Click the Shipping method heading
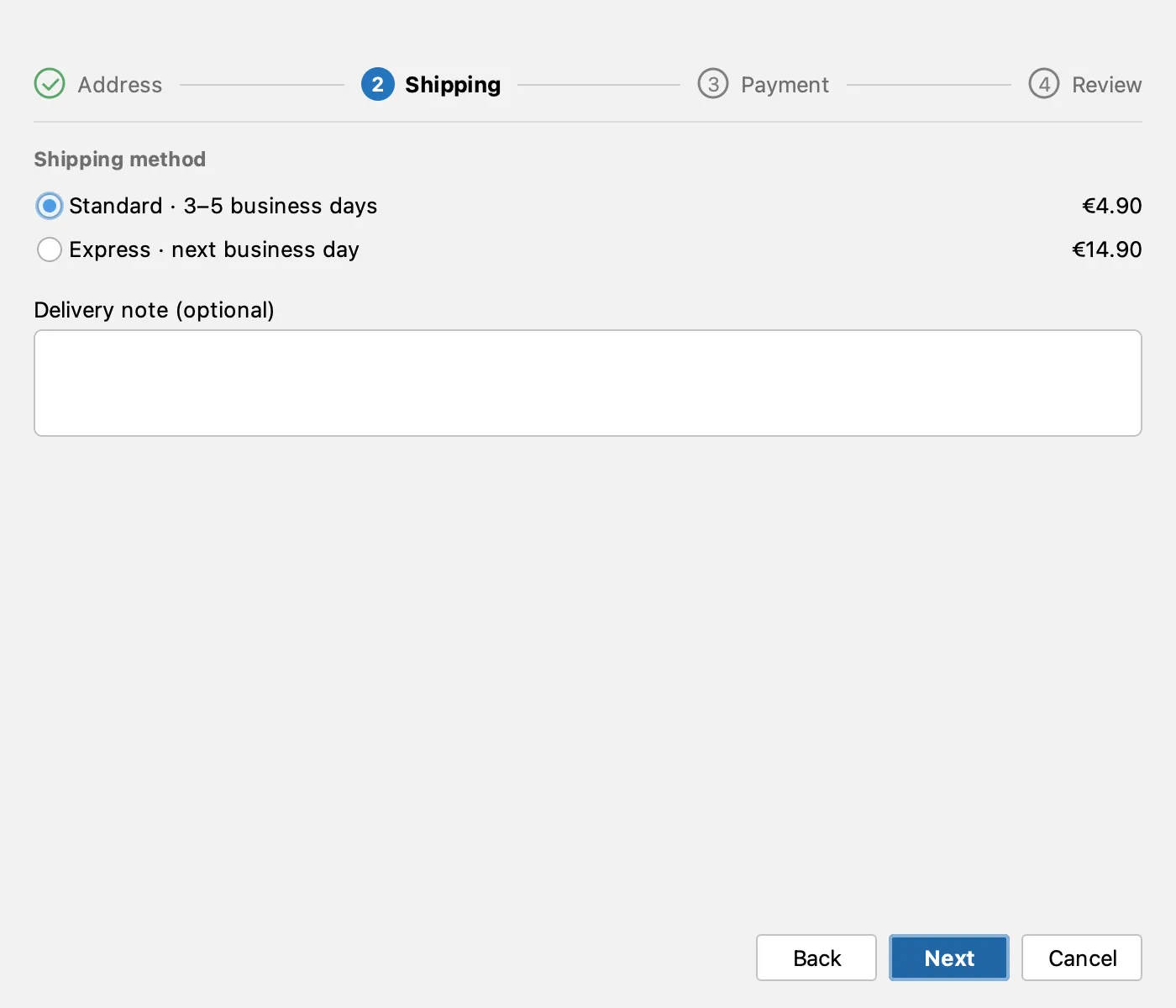The height and width of the screenshot is (1008, 1176). coord(120,160)
